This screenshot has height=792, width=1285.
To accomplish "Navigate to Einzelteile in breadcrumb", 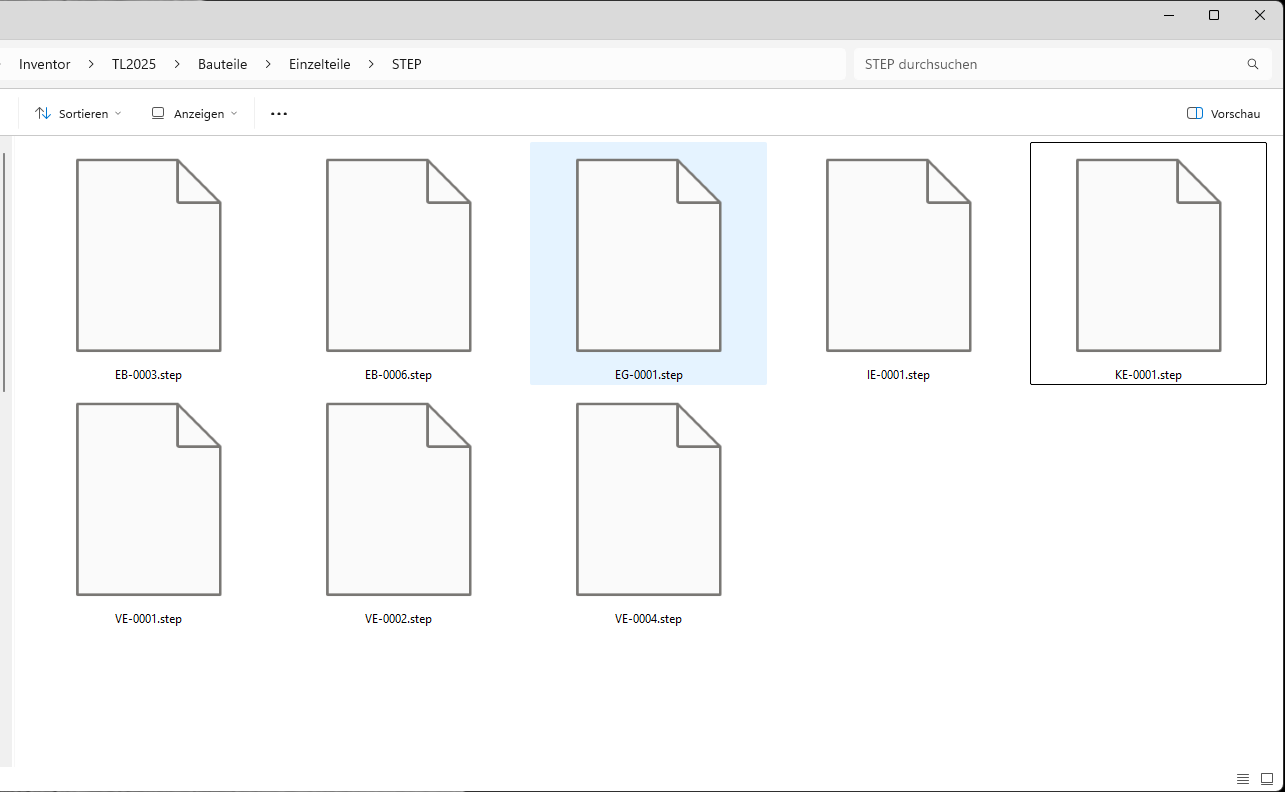I will coord(320,64).
